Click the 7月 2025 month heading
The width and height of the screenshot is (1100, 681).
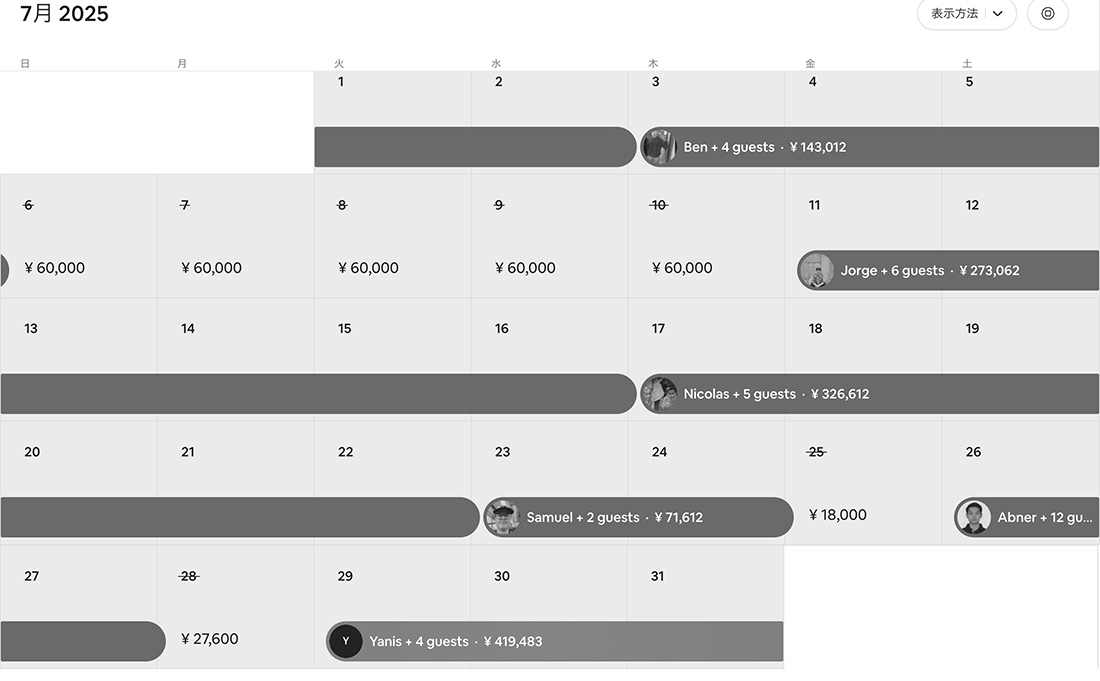pos(64,13)
